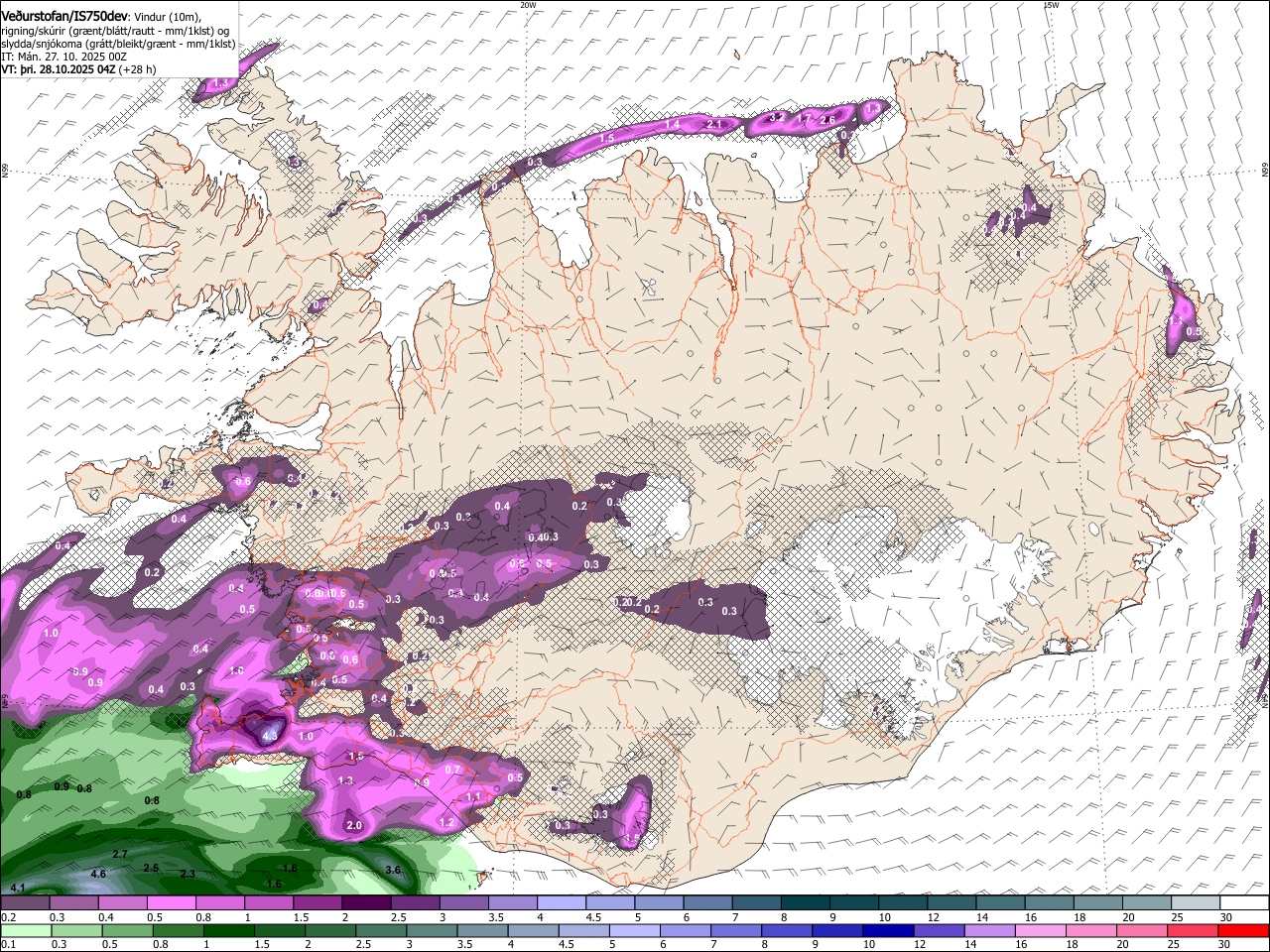Click the valid time 'VT: þri. 28.10.2025 04Z'
The height and width of the screenshot is (952, 1270).
pyautogui.click(x=59, y=69)
